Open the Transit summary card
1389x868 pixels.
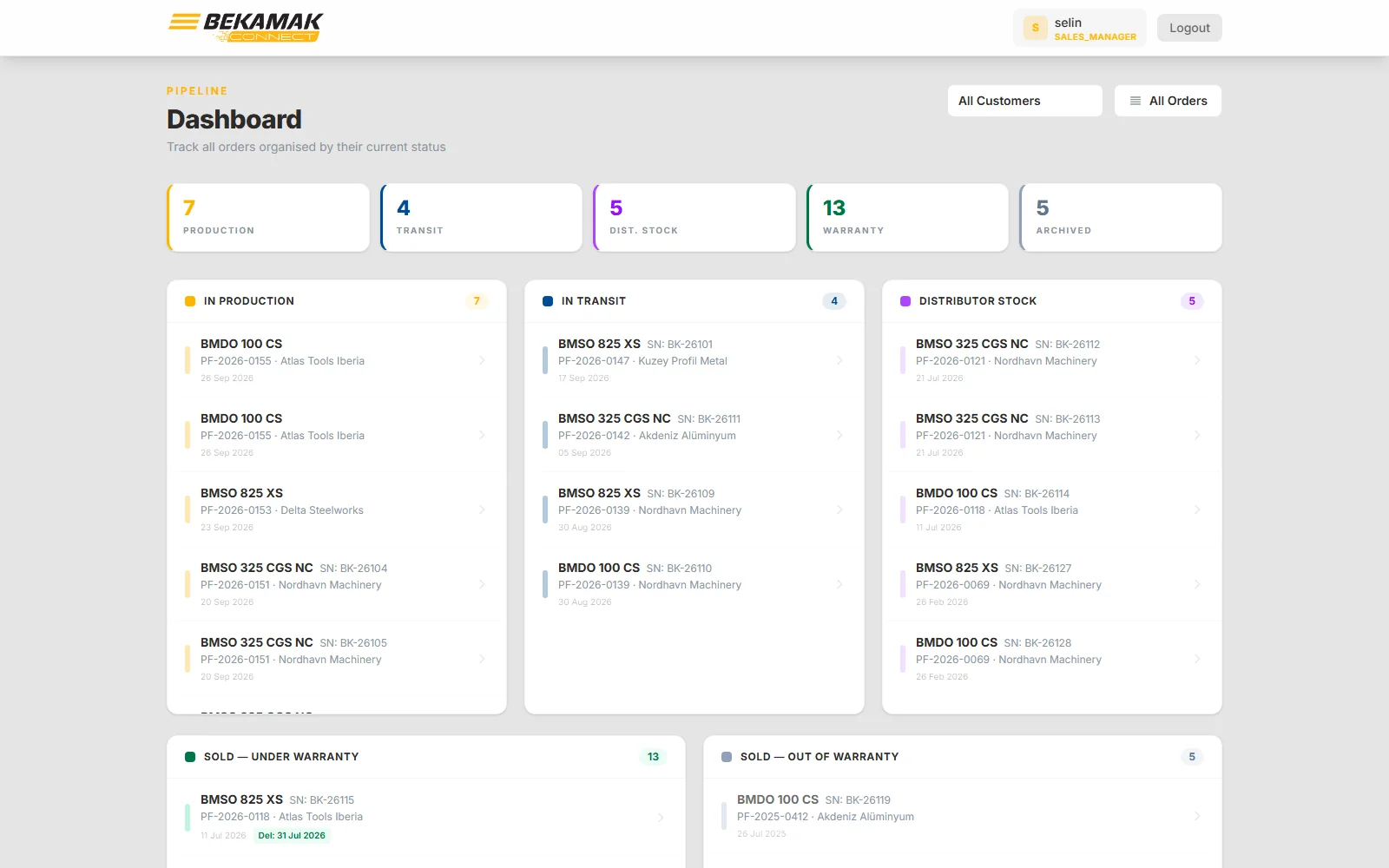point(481,218)
